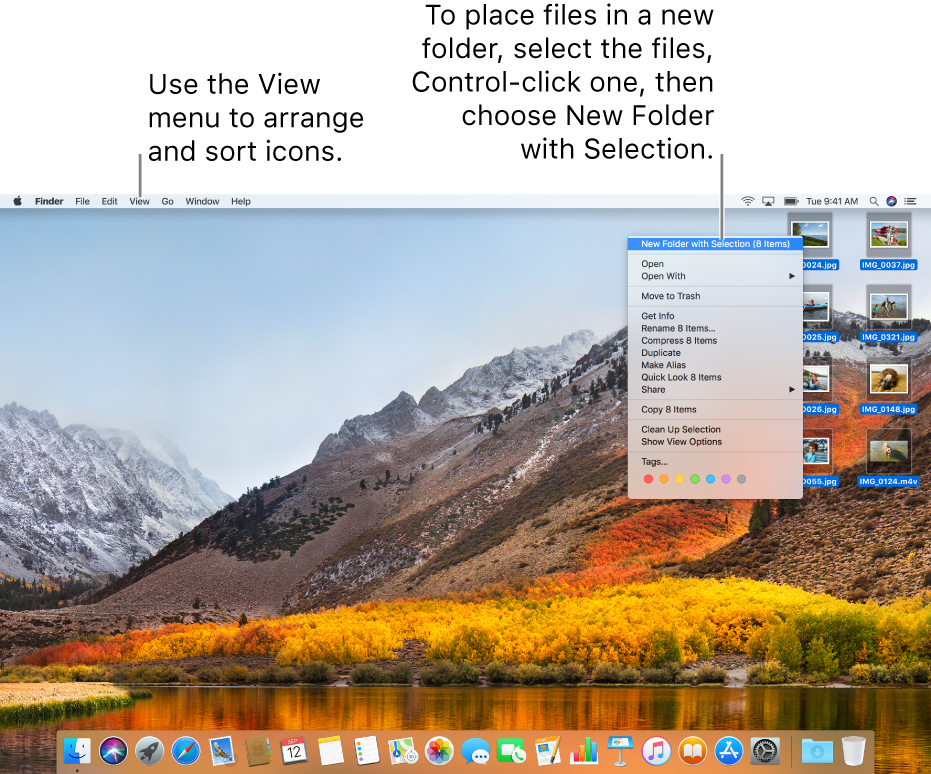Open the View menu in the menu bar

(x=139, y=201)
